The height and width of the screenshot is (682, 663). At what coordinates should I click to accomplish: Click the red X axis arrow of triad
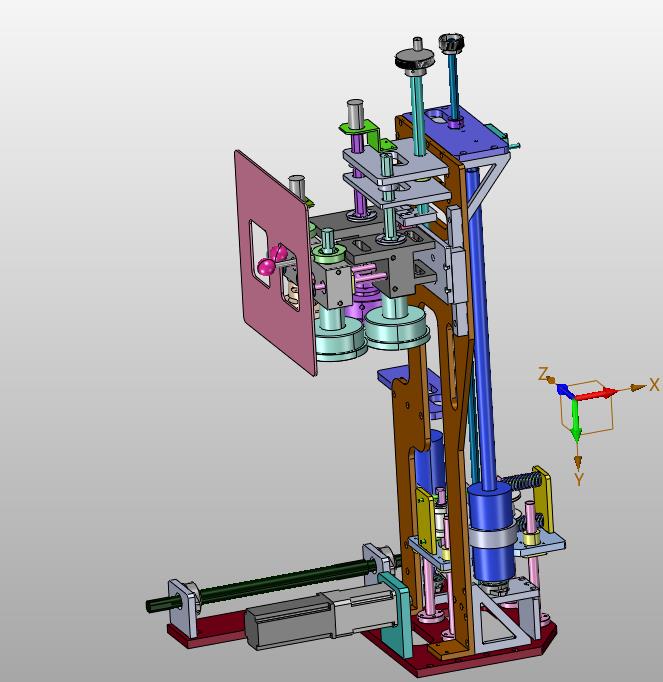click(x=596, y=394)
